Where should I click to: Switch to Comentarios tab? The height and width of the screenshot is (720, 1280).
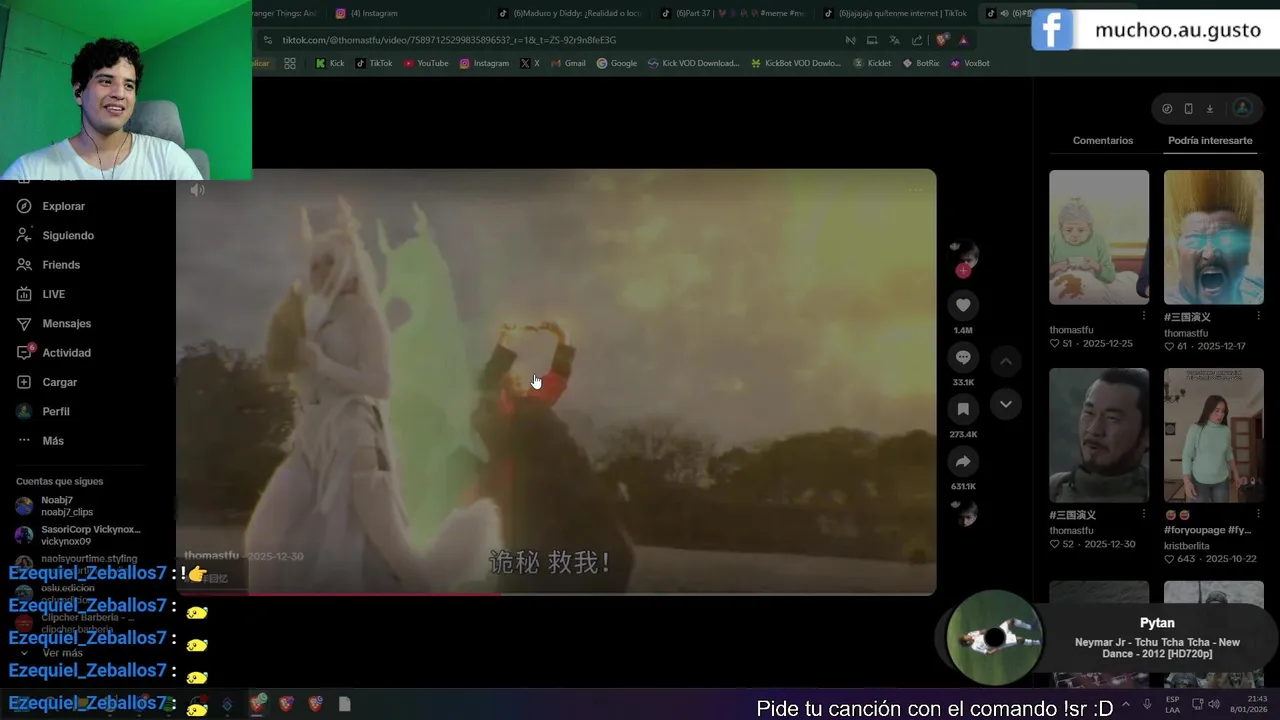pyautogui.click(x=1103, y=141)
